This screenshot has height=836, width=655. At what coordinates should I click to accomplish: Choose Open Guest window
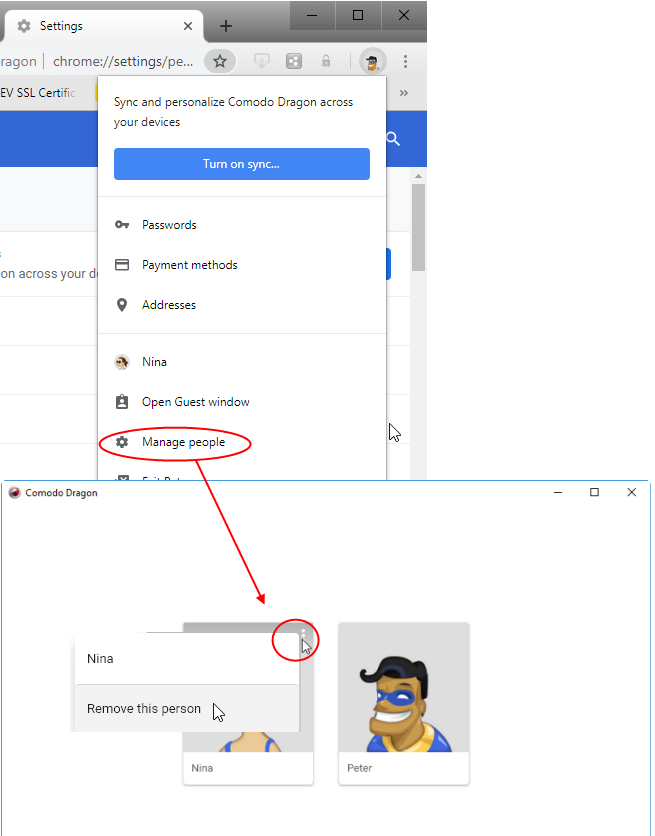pos(241,402)
